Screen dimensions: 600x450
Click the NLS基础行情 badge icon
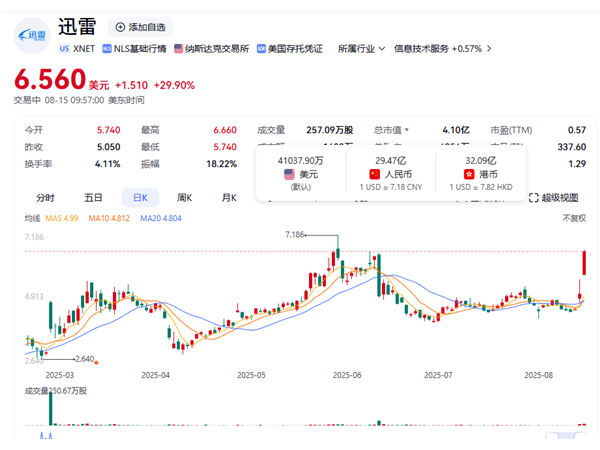[x=107, y=49]
